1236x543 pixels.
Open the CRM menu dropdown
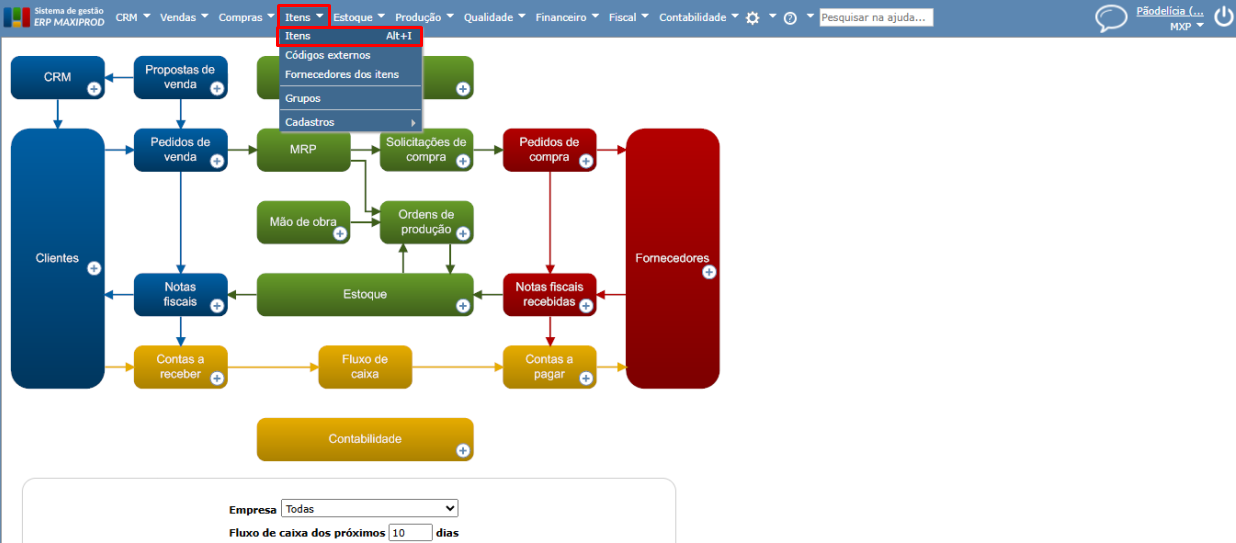point(133,17)
